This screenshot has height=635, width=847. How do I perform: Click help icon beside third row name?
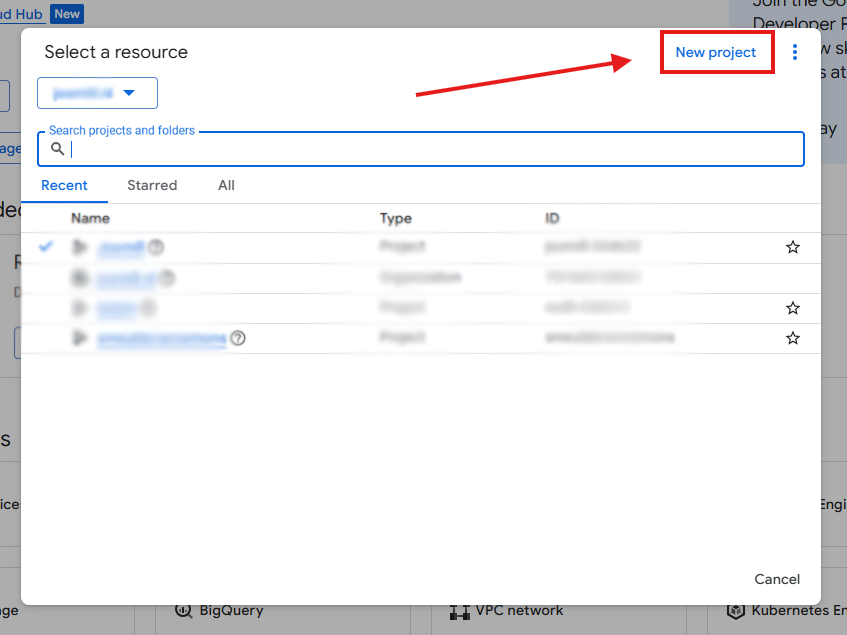[x=148, y=308]
